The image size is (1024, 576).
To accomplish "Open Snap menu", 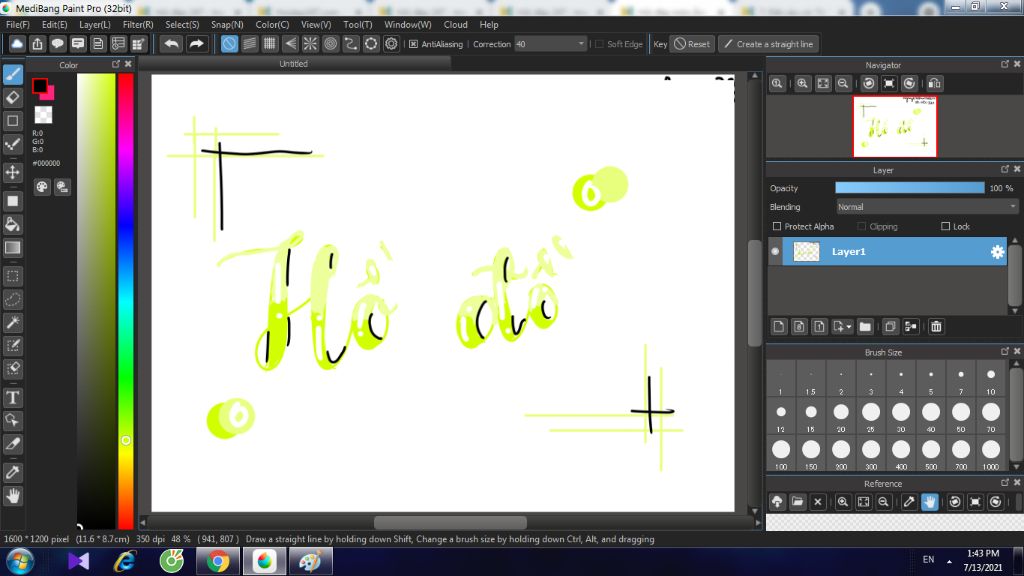I will [x=227, y=24].
